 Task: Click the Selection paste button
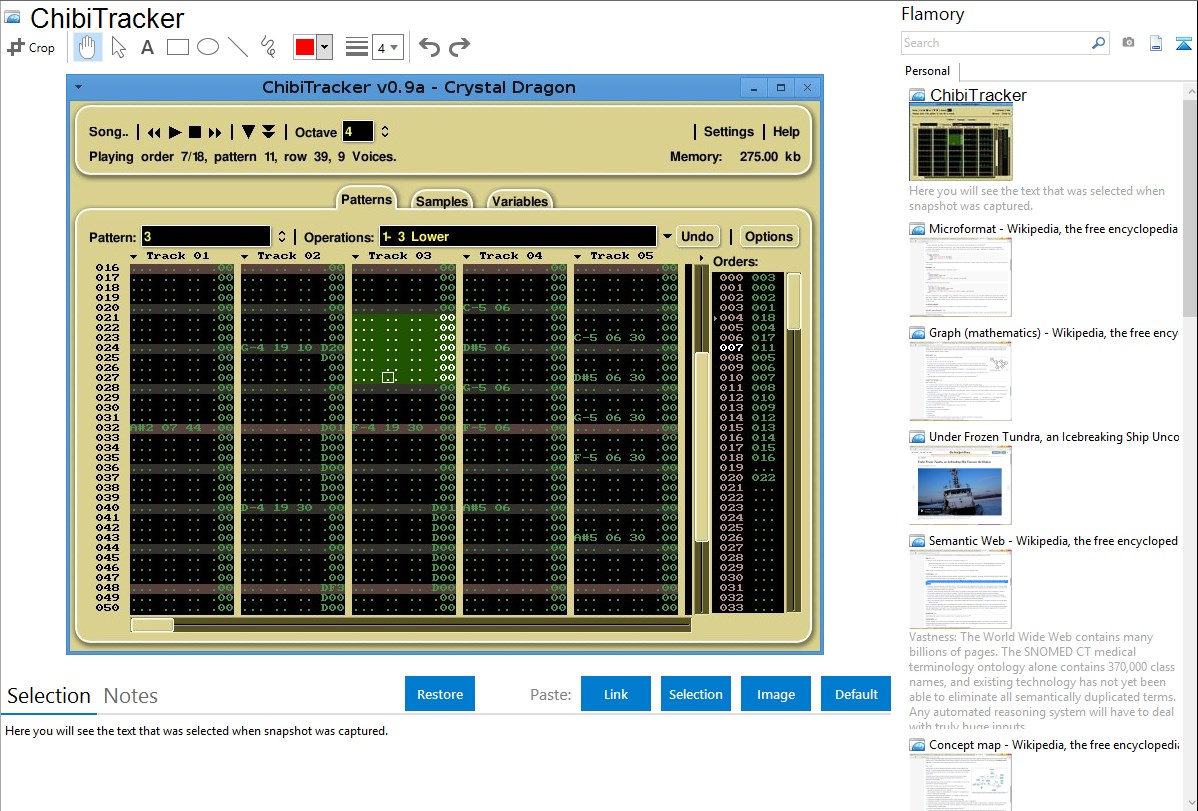[x=695, y=693]
